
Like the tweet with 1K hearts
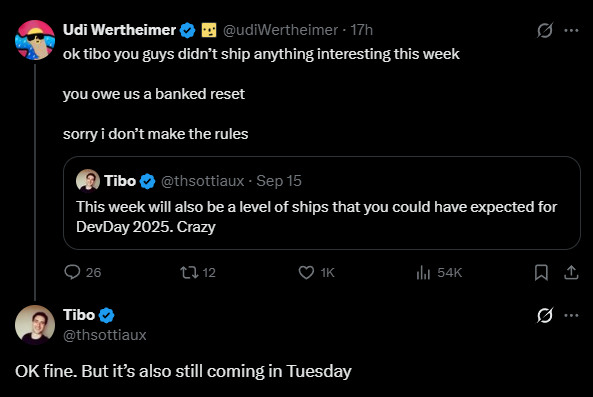[306, 272]
